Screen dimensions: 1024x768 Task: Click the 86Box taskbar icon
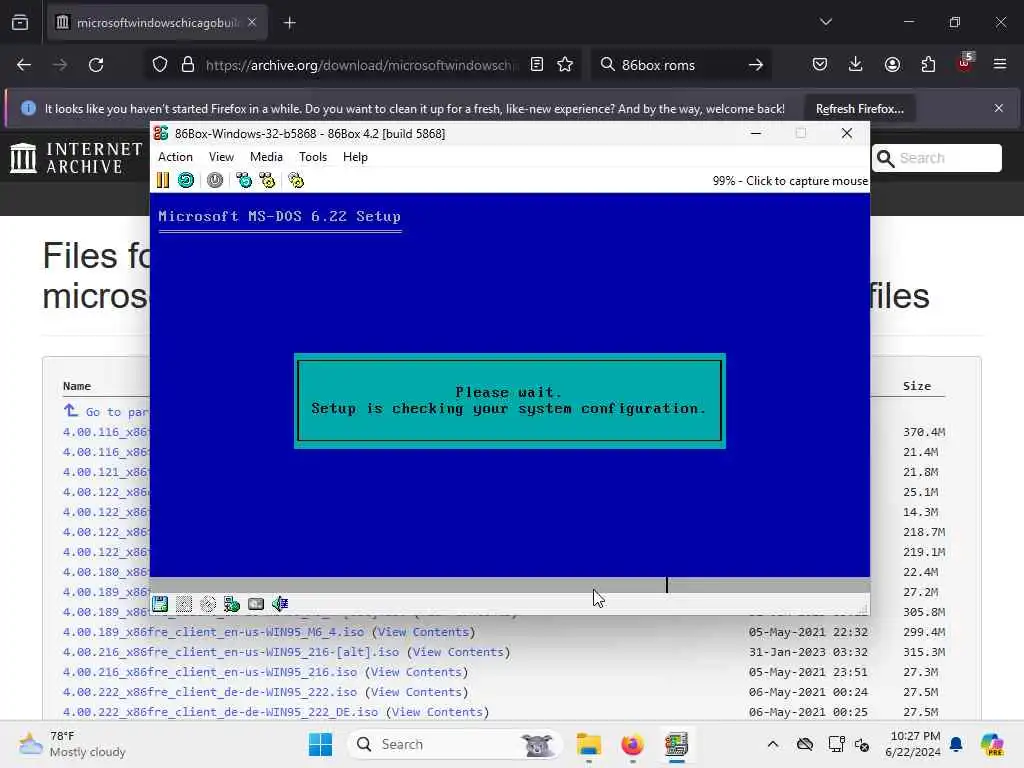click(677, 744)
